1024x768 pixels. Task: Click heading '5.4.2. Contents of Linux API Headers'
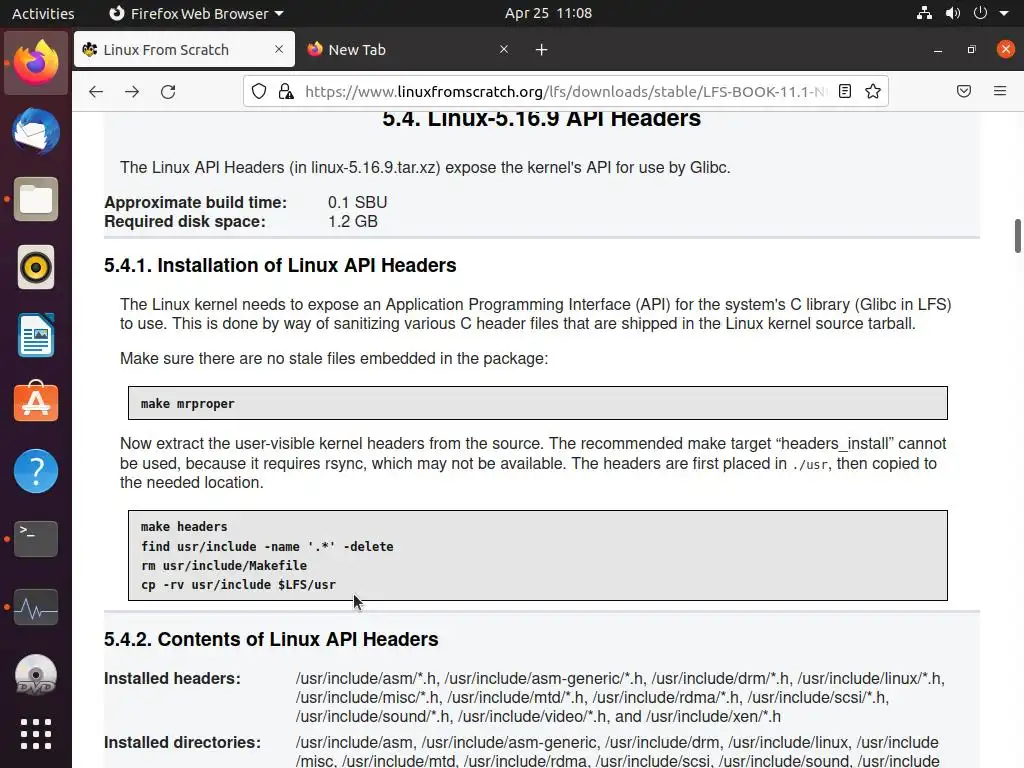[271, 639]
